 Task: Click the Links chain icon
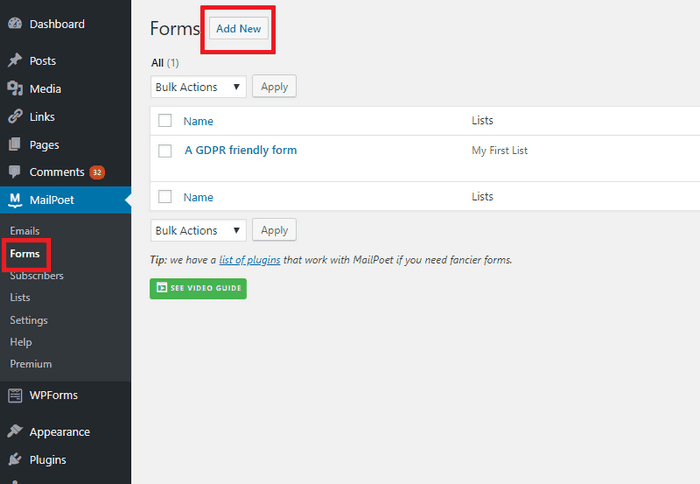click(15, 117)
